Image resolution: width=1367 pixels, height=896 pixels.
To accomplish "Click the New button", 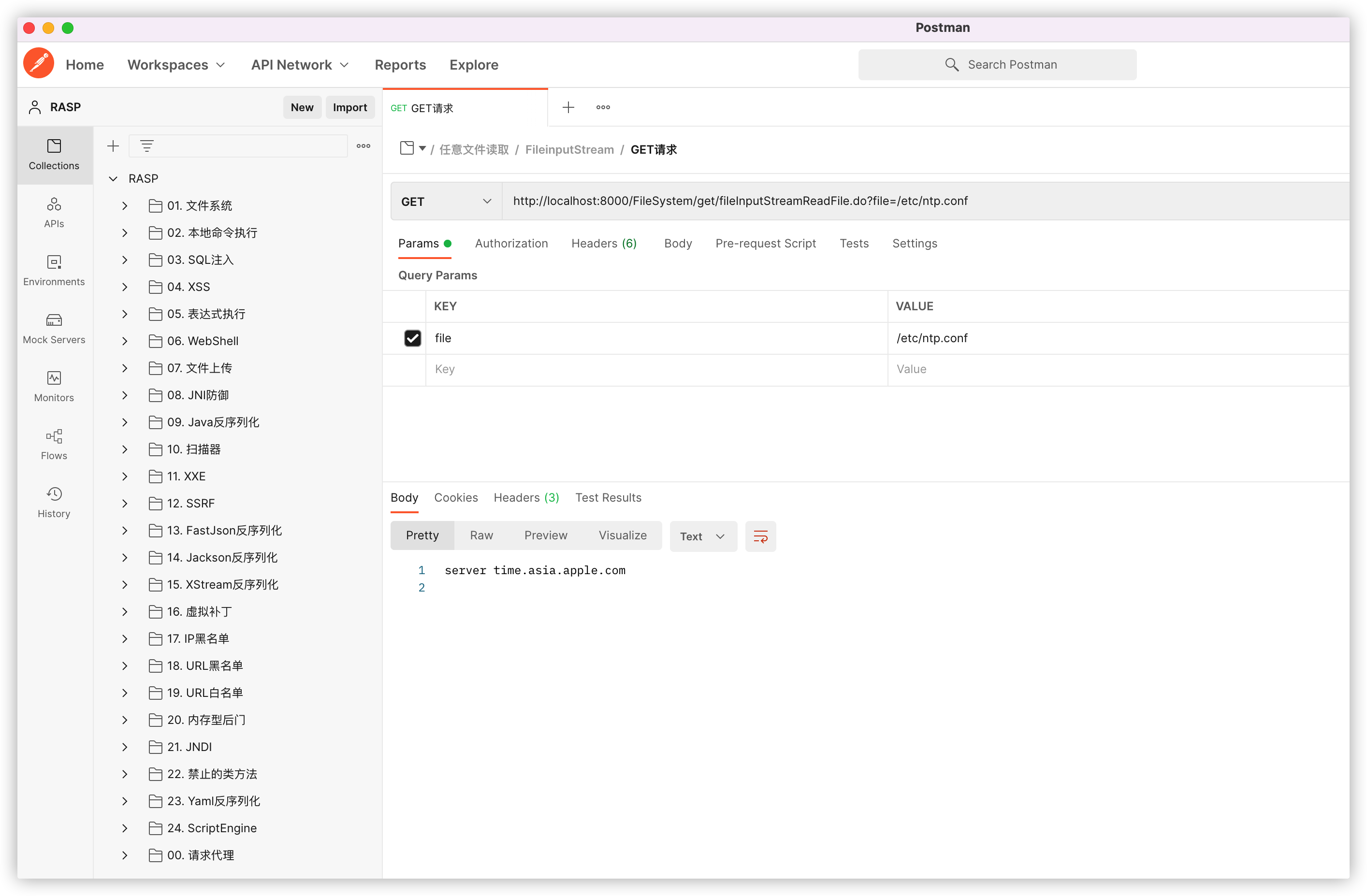I will [x=302, y=107].
